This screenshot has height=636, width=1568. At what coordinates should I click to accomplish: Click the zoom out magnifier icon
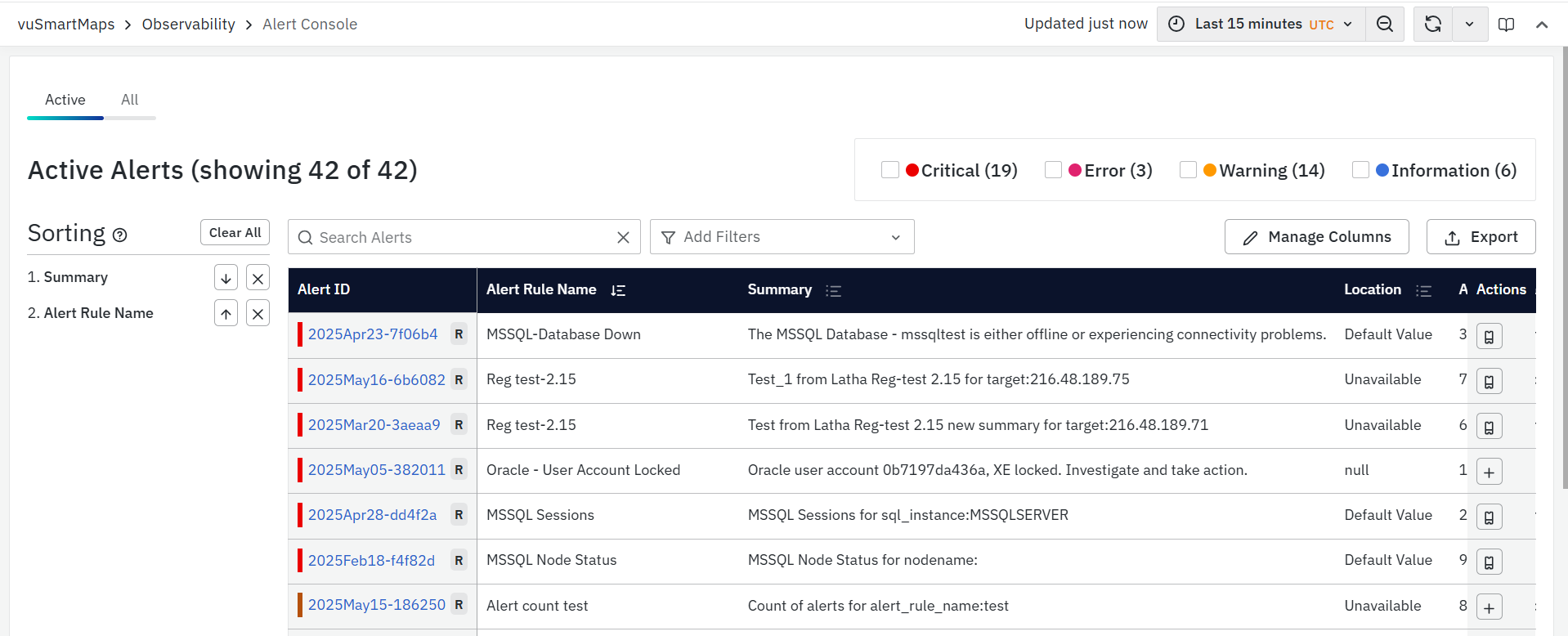click(1384, 24)
